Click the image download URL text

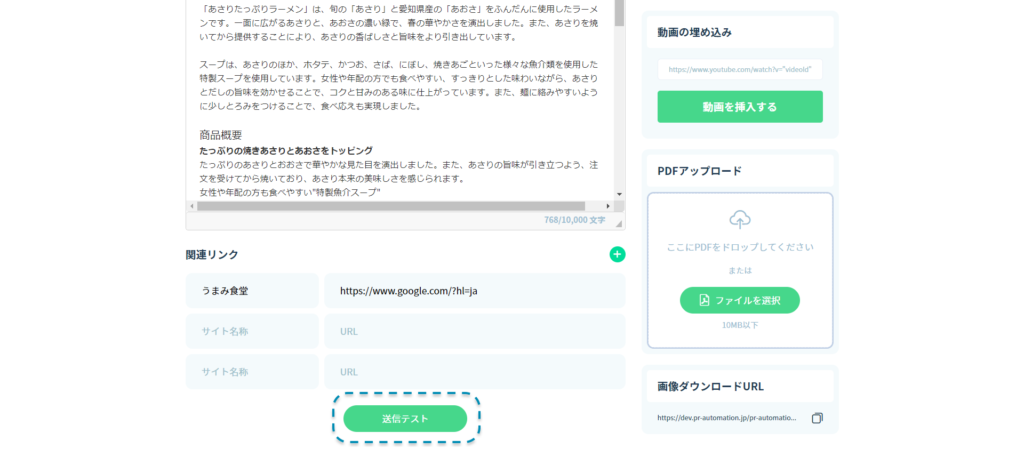[x=728, y=418]
